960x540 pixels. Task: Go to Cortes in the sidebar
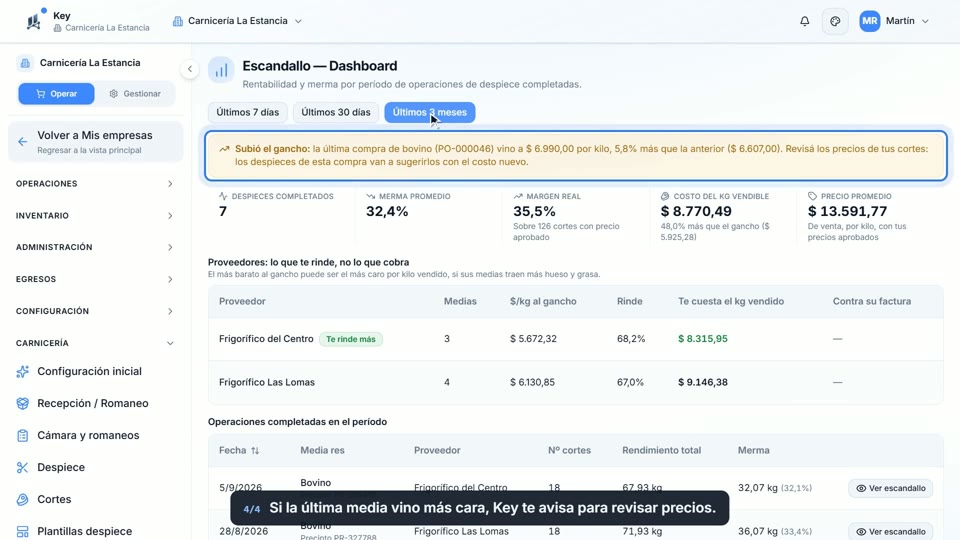click(94, 499)
